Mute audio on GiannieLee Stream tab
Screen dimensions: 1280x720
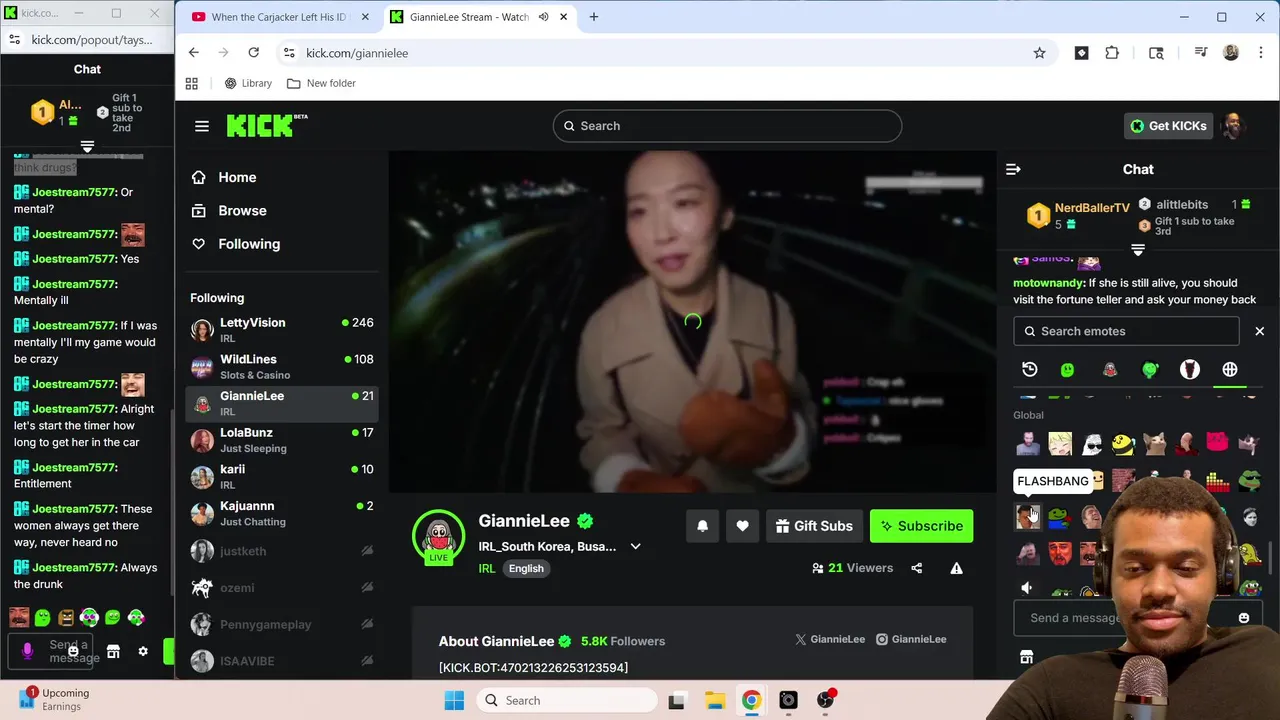pyautogui.click(x=543, y=17)
